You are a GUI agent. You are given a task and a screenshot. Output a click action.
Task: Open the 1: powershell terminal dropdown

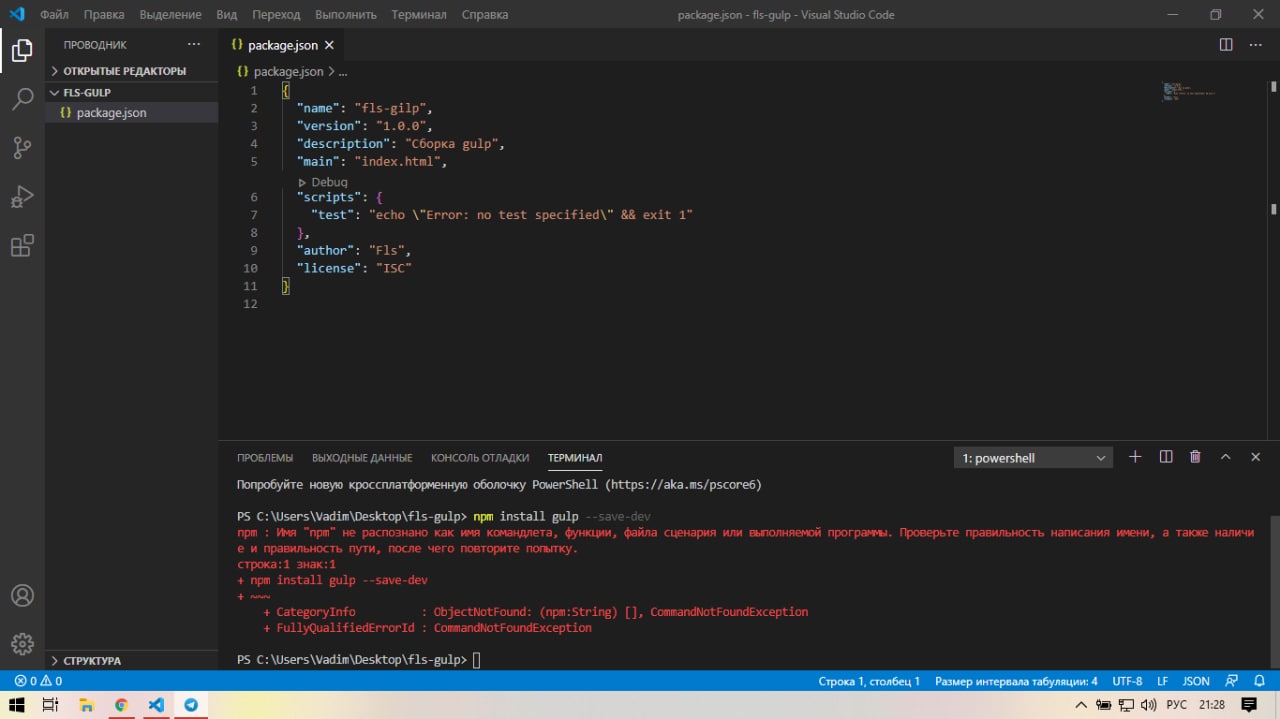[x=1034, y=458]
